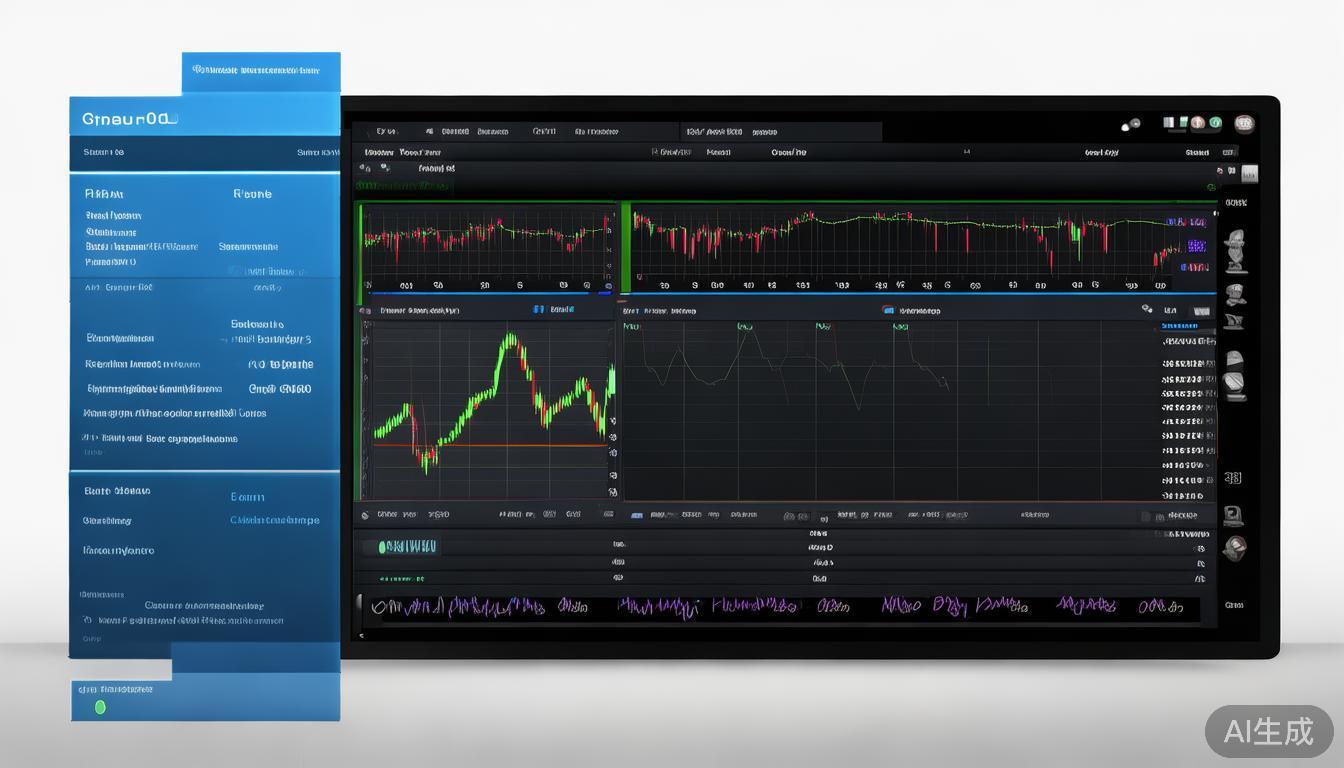Click the large green candlestick chart

[488, 410]
